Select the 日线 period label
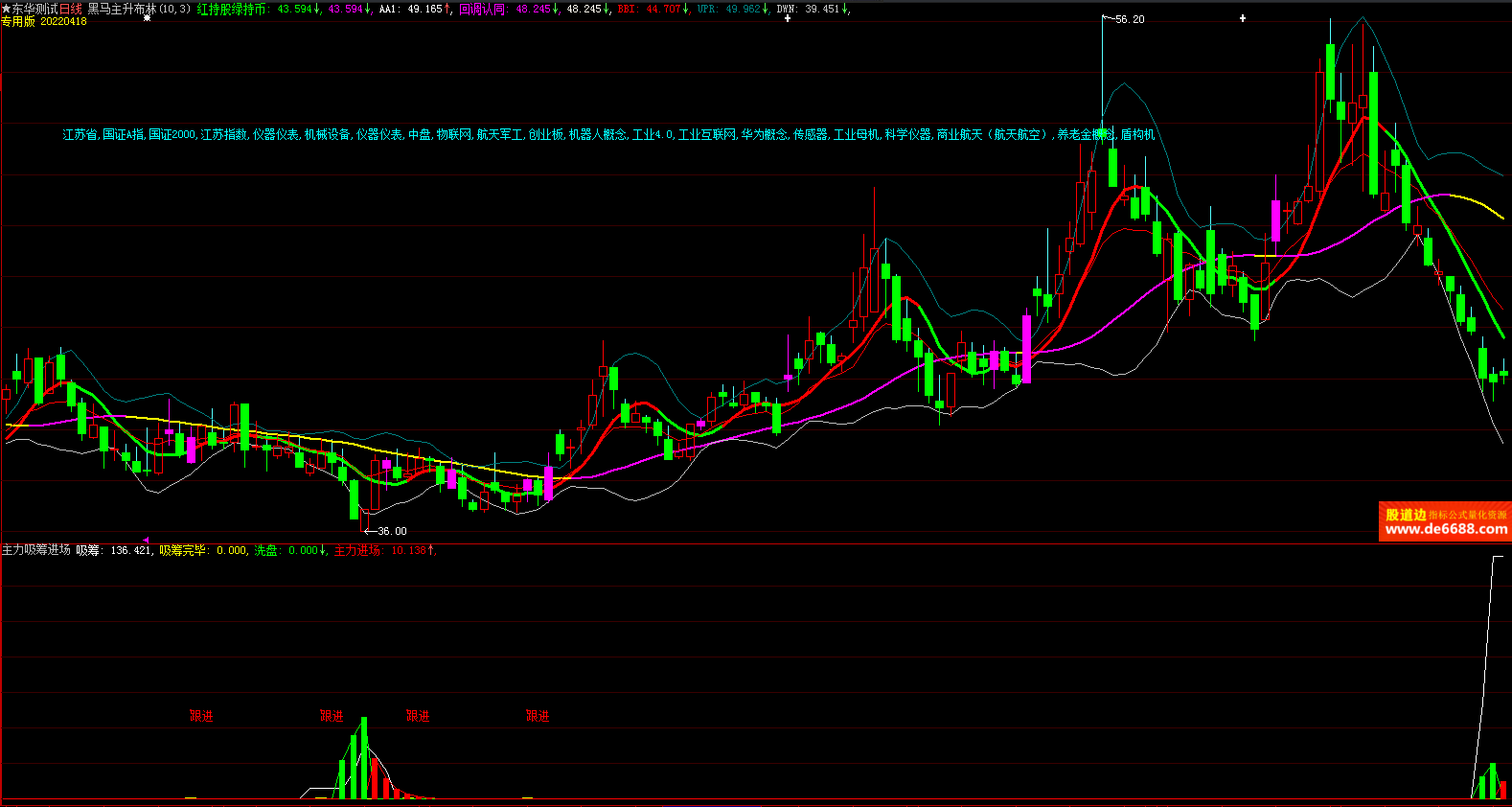 (x=71, y=9)
